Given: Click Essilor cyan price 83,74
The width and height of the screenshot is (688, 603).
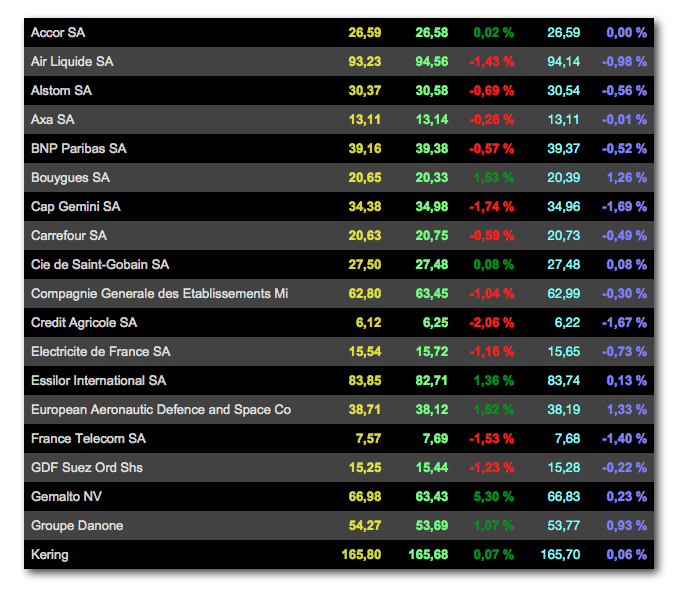Looking at the screenshot, I should point(563,380).
